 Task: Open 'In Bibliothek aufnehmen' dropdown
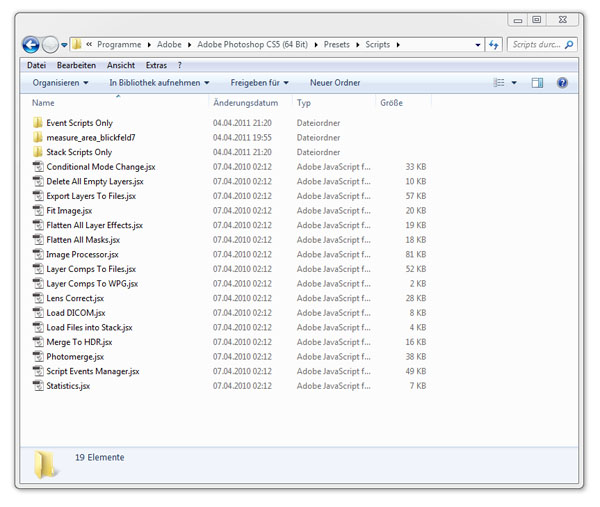pos(159,83)
